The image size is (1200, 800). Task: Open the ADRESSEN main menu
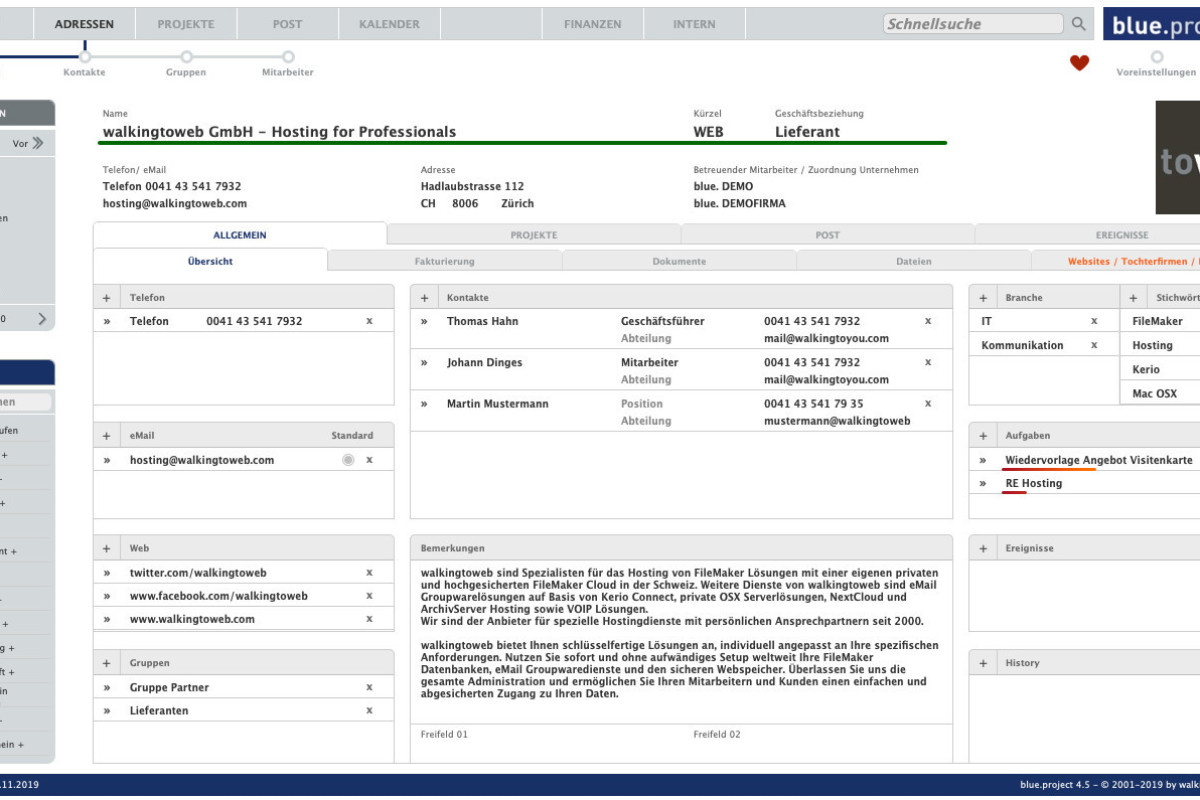pos(84,24)
